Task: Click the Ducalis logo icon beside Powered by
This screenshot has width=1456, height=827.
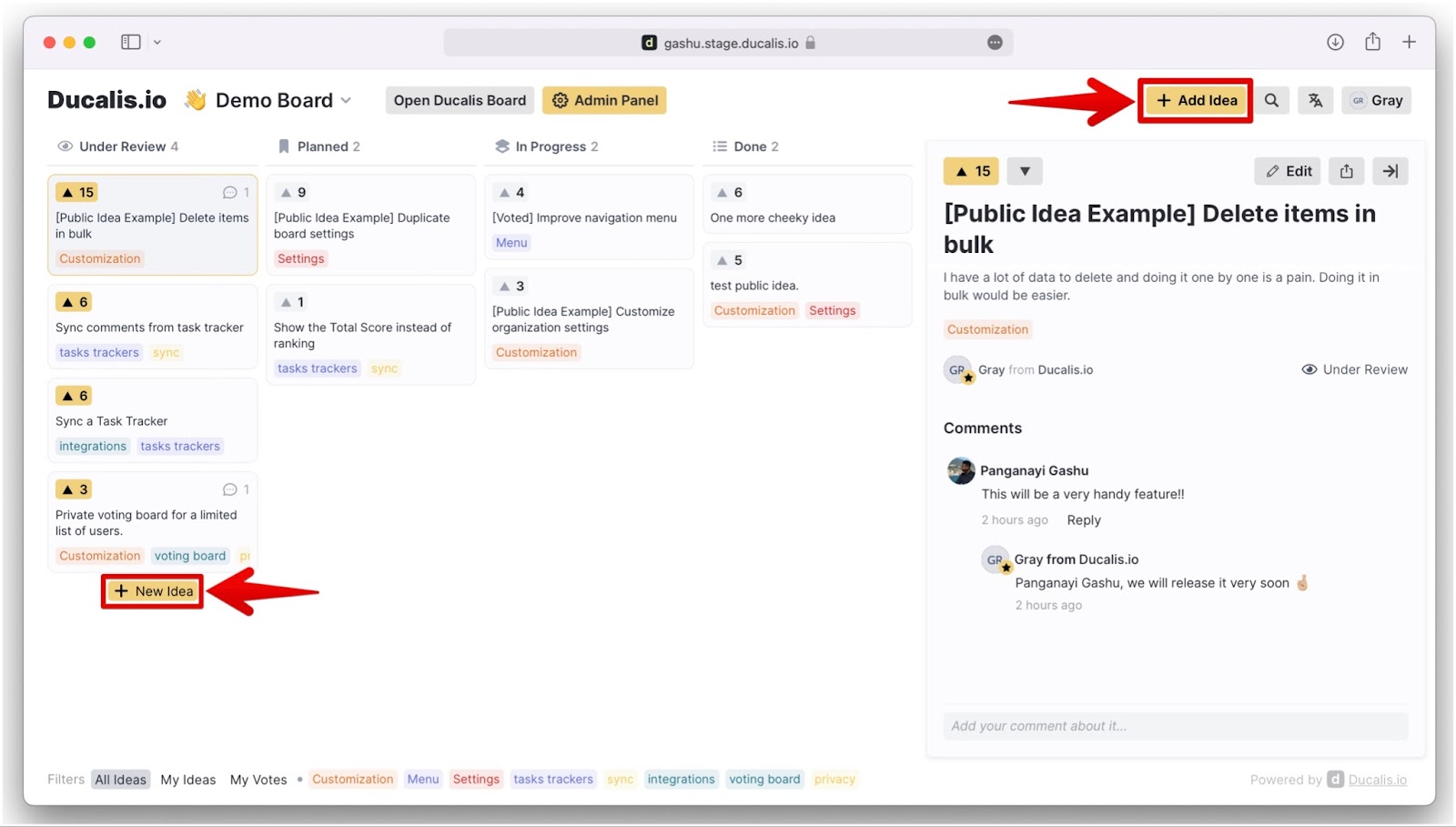Action: pyautogui.click(x=1335, y=779)
